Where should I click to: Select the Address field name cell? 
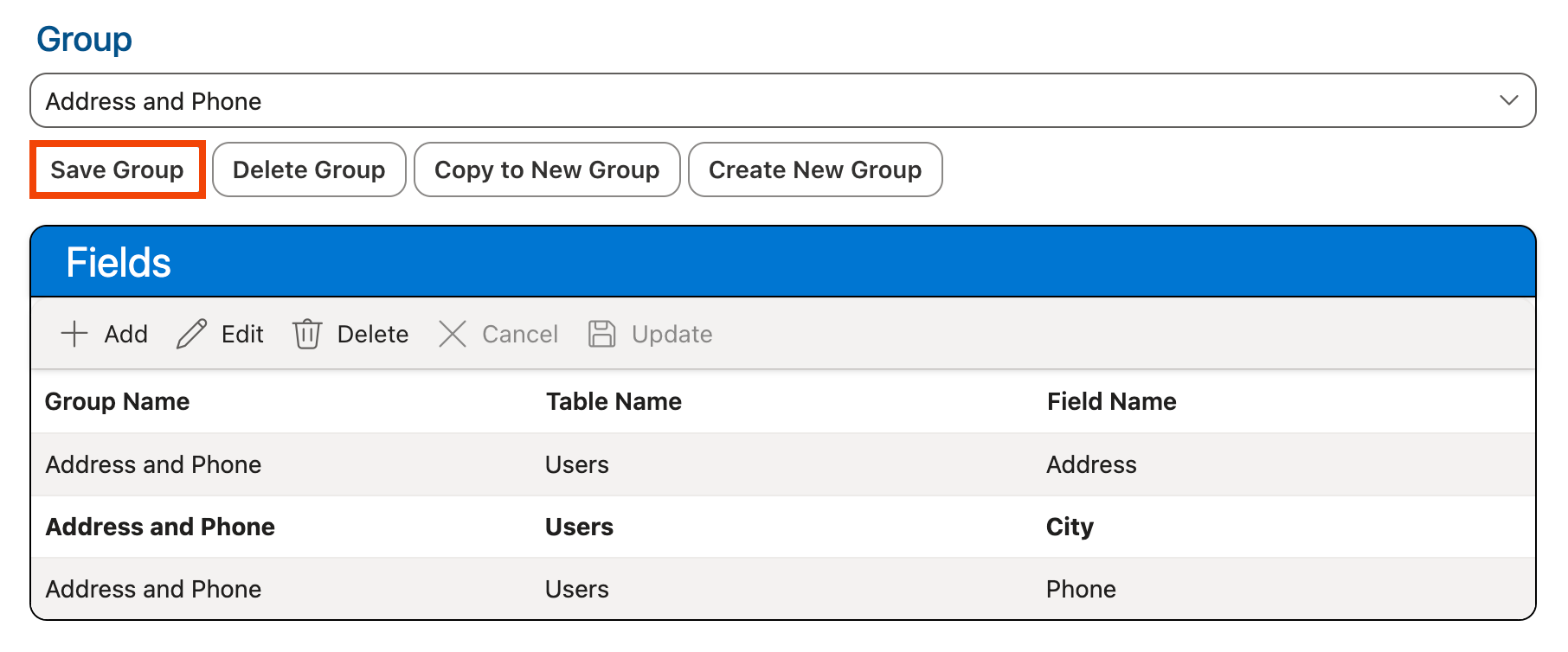click(x=1091, y=465)
